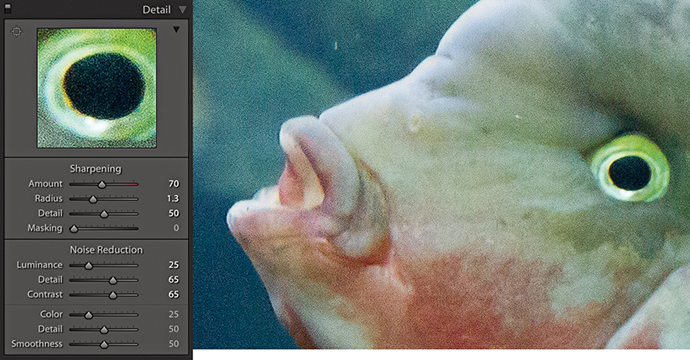This screenshot has width=690, height=360.
Task: Click the Color label
Action: (x=51, y=314)
